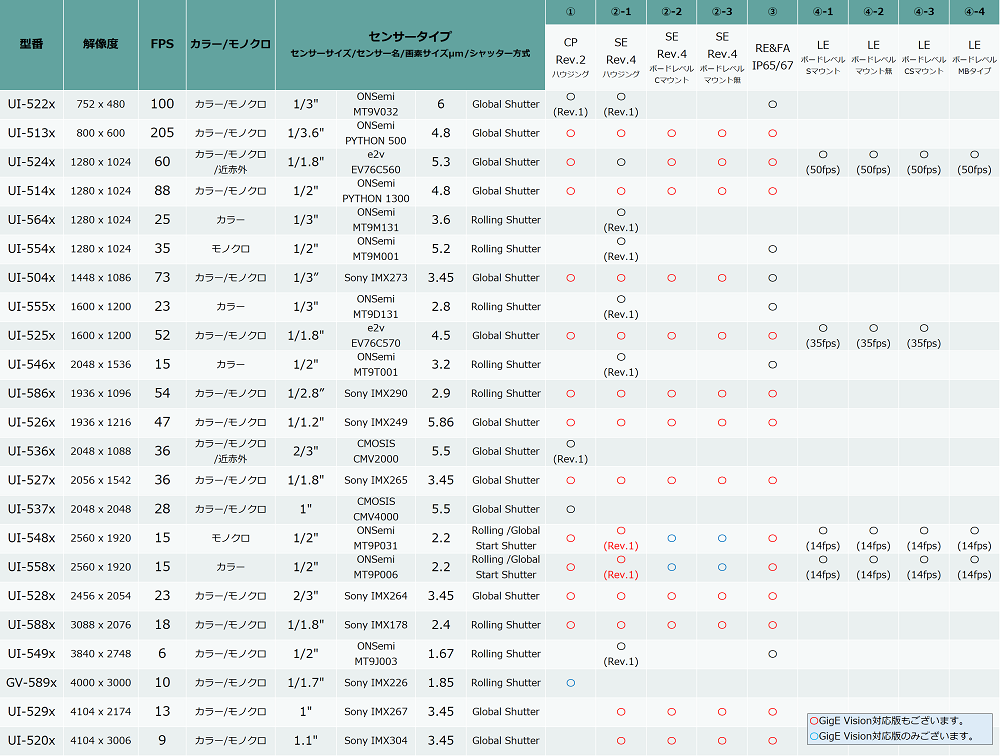This screenshot has width=1000, height=756.
Task: Click the 型番 column header
Action: pos(31,44)
